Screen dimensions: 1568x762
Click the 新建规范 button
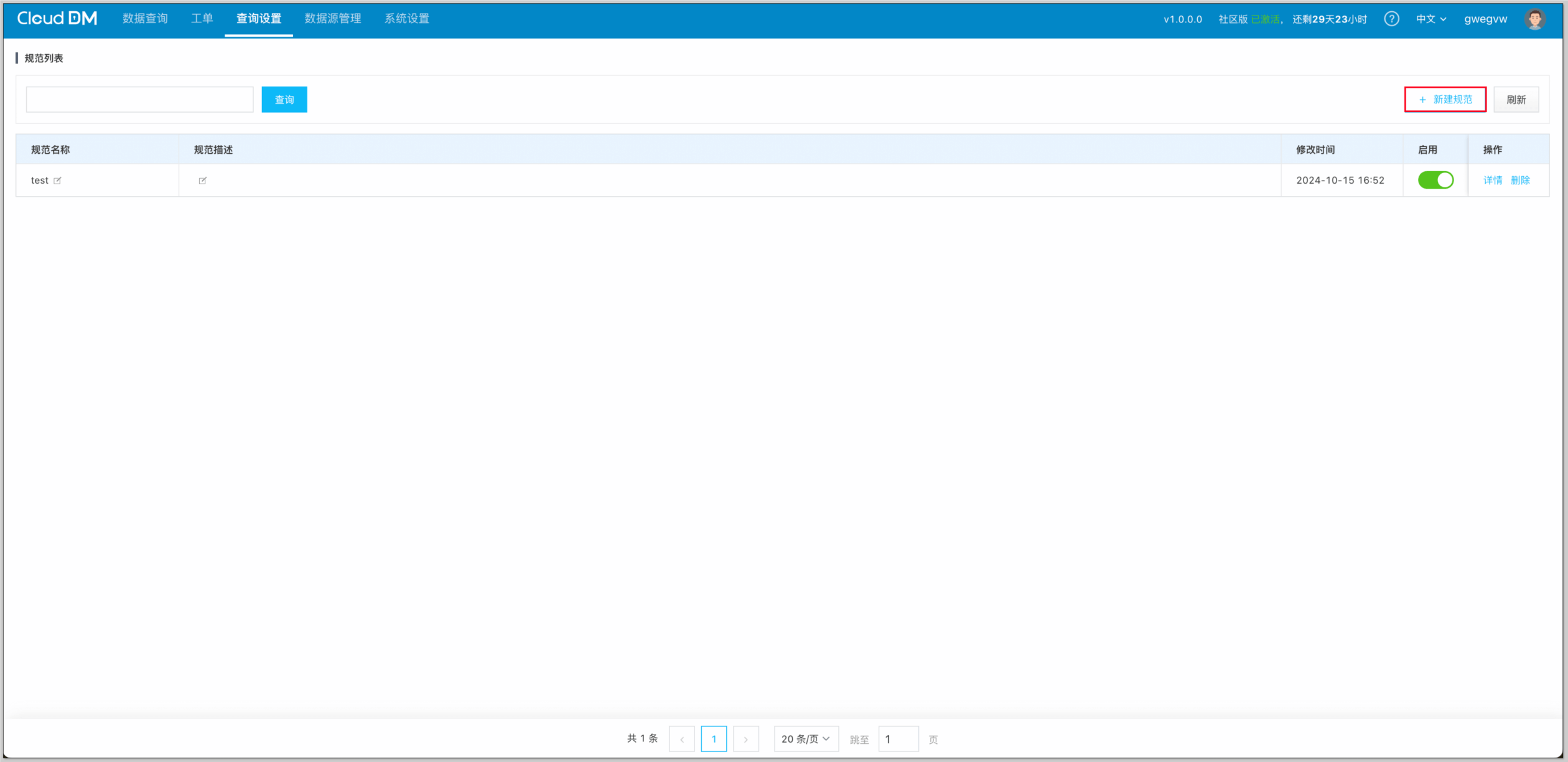tap(1445, 100)
